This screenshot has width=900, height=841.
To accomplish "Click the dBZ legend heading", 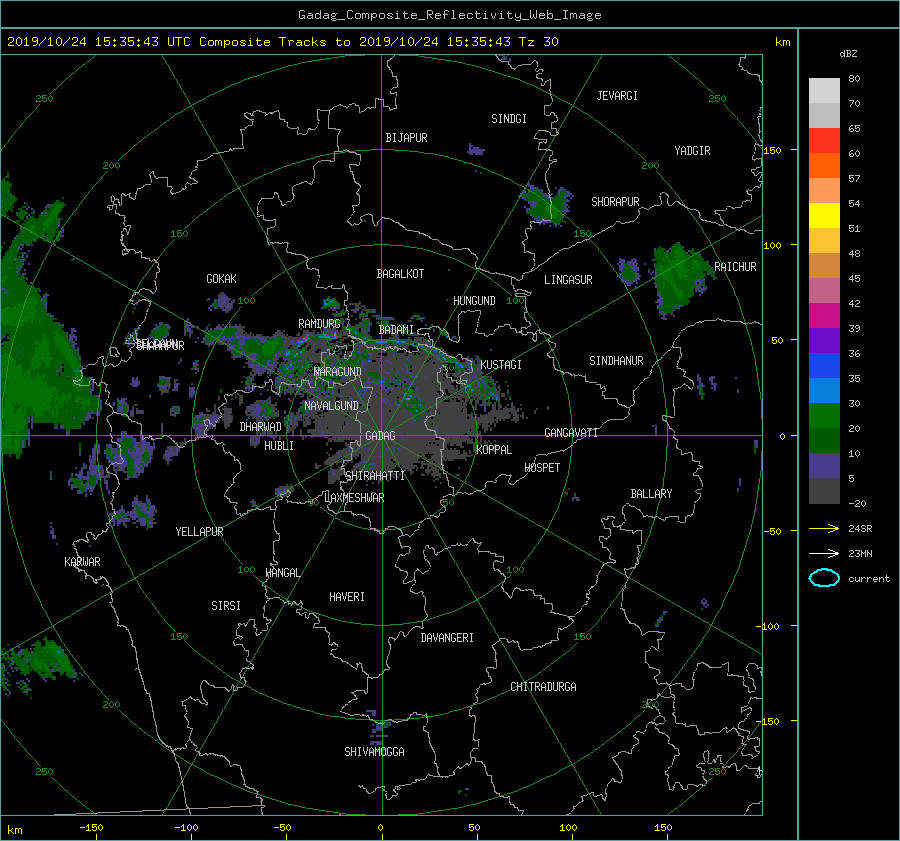I will pos(848,54).
